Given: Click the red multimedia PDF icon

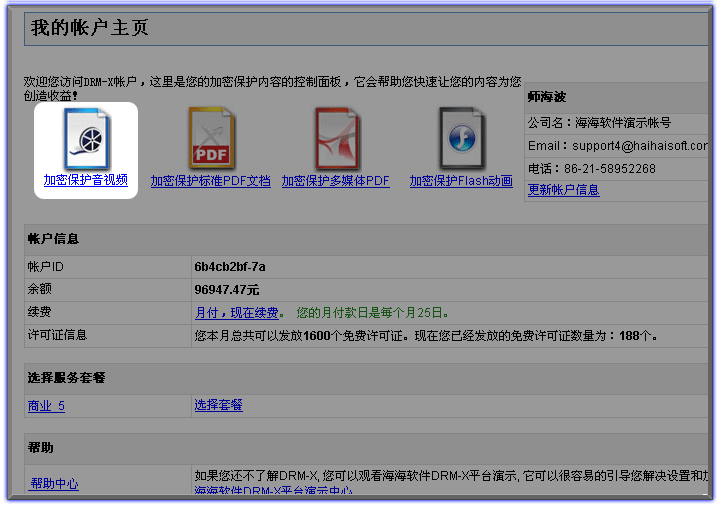Looking at the screenshot, I should click(x=338, y=139).
